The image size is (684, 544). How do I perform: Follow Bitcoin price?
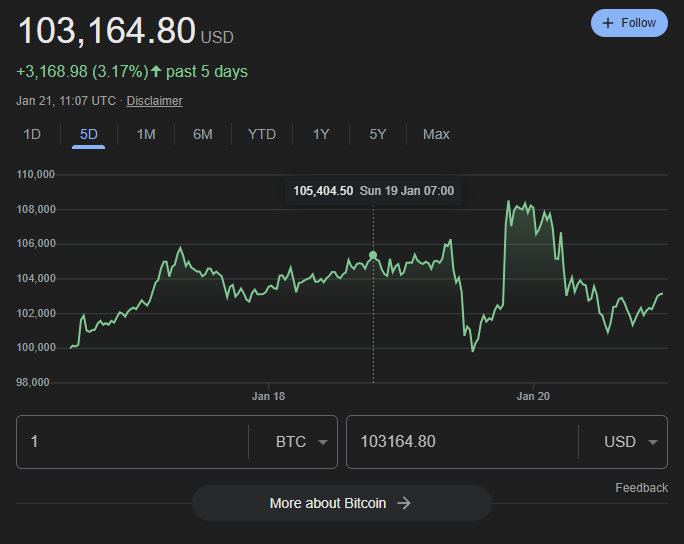coord(629,23)
